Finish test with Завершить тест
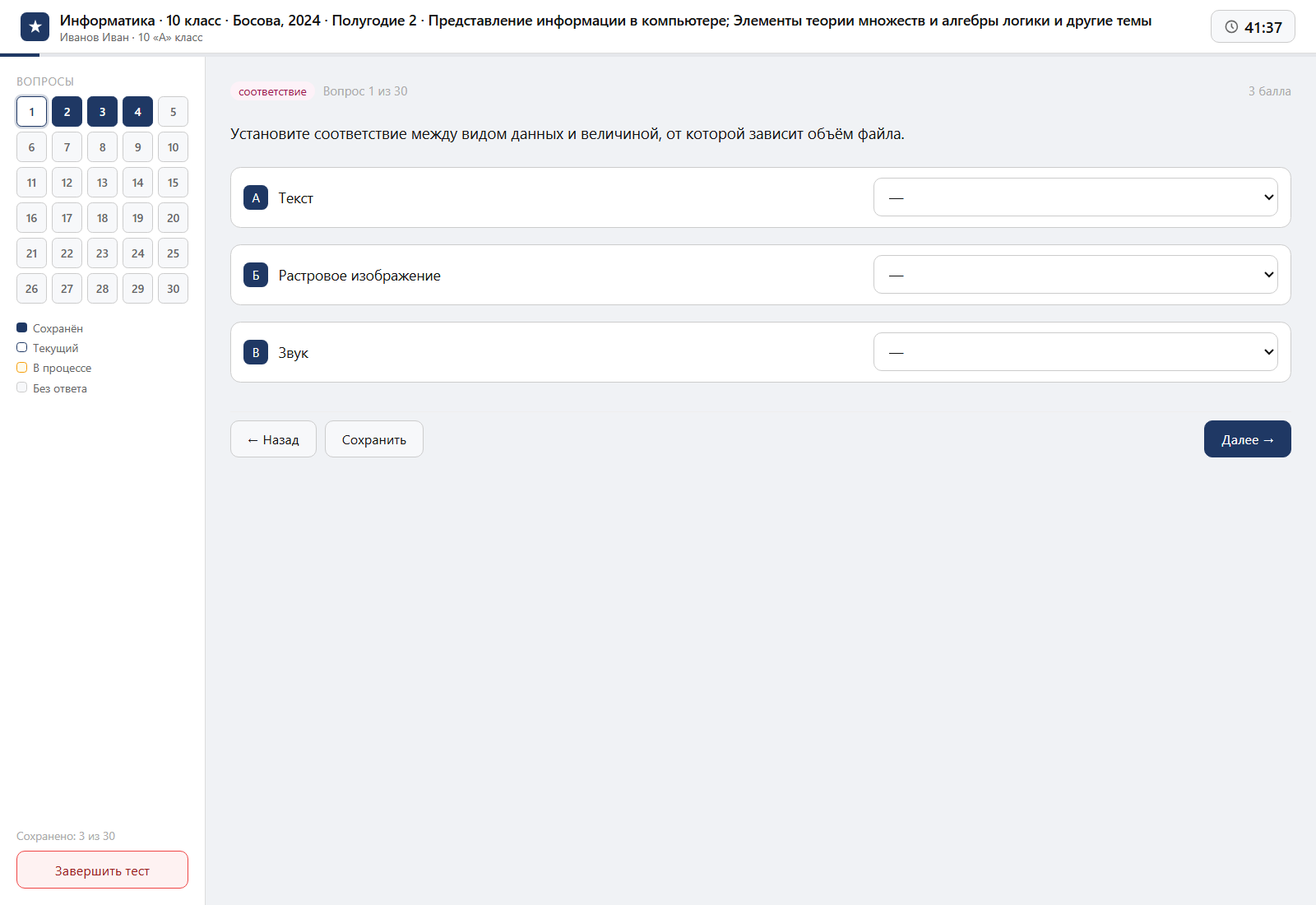Screen dimensions: 1316x905 click(x=102, y=870)
